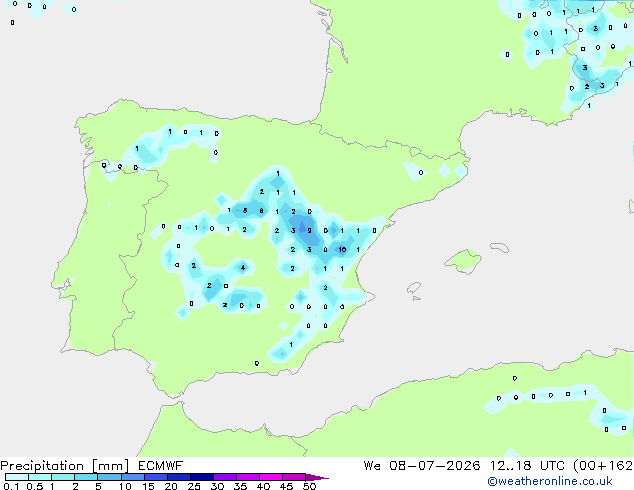
Task: Pick the 15–20 mm legend color box
Action: coord(155,477)
